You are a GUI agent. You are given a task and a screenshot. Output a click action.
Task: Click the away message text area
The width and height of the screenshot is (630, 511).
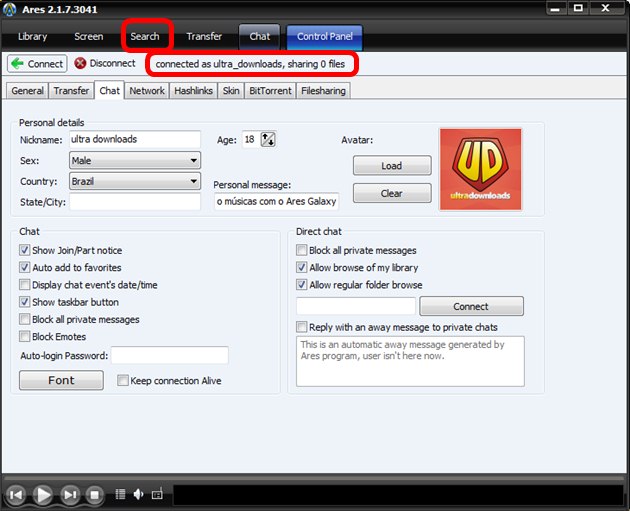pyautogui.click(x=410, y=361)
